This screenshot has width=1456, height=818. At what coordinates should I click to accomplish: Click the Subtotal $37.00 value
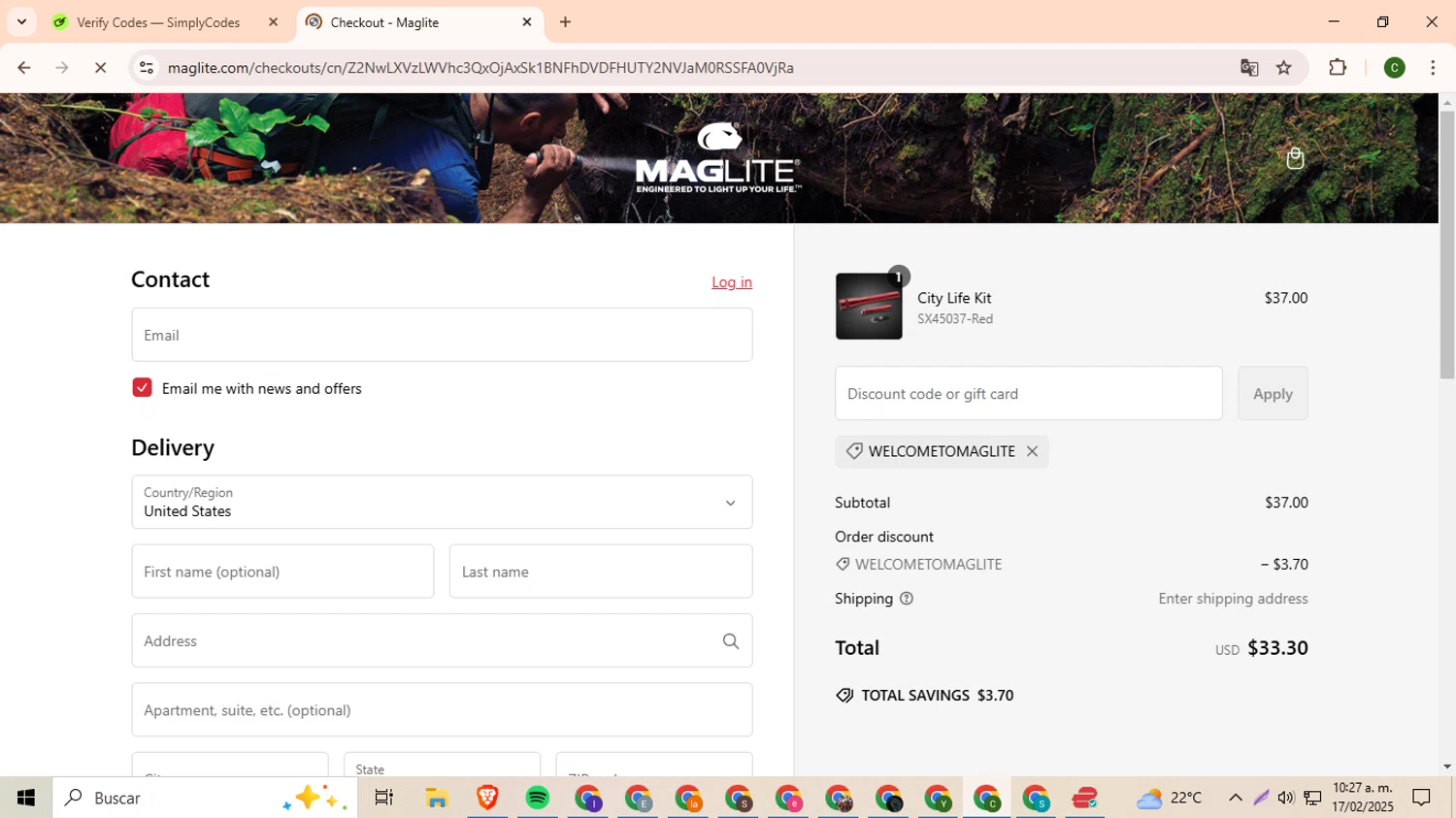pos(1286,503)
